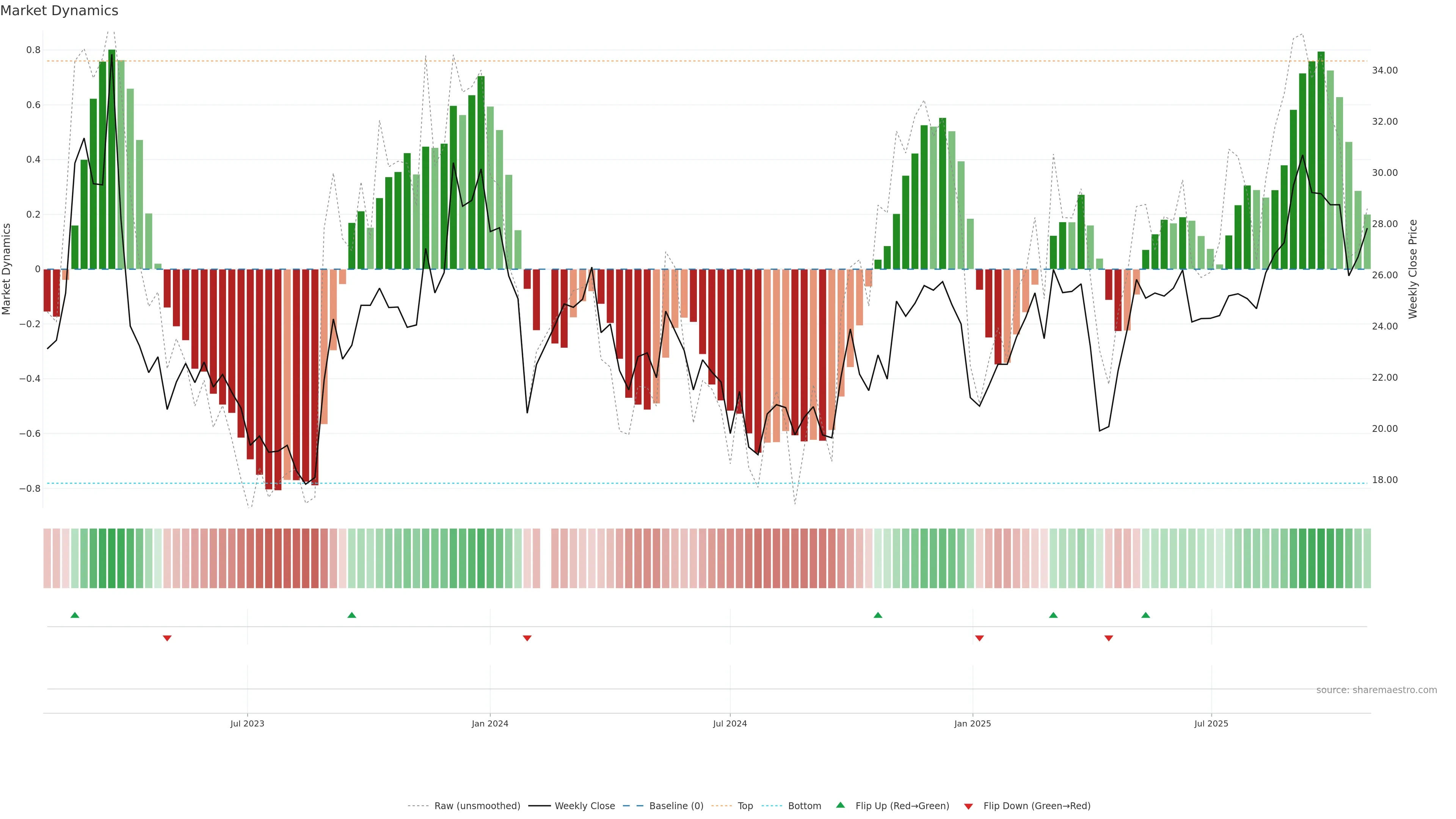Click the rightmost green flip-up triangle marker
The image size is (1456, 819).
1145,615
